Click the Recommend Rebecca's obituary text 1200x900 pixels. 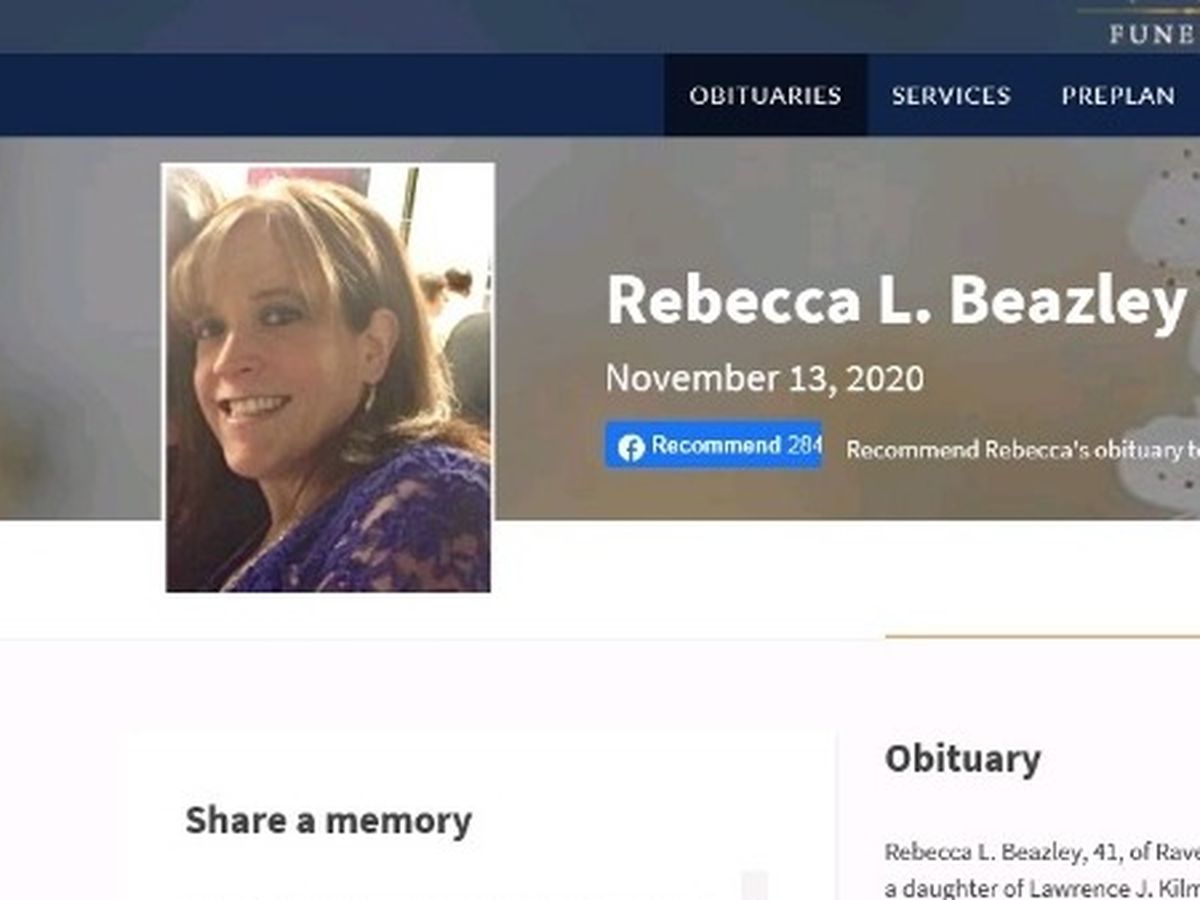(1022, 449)
